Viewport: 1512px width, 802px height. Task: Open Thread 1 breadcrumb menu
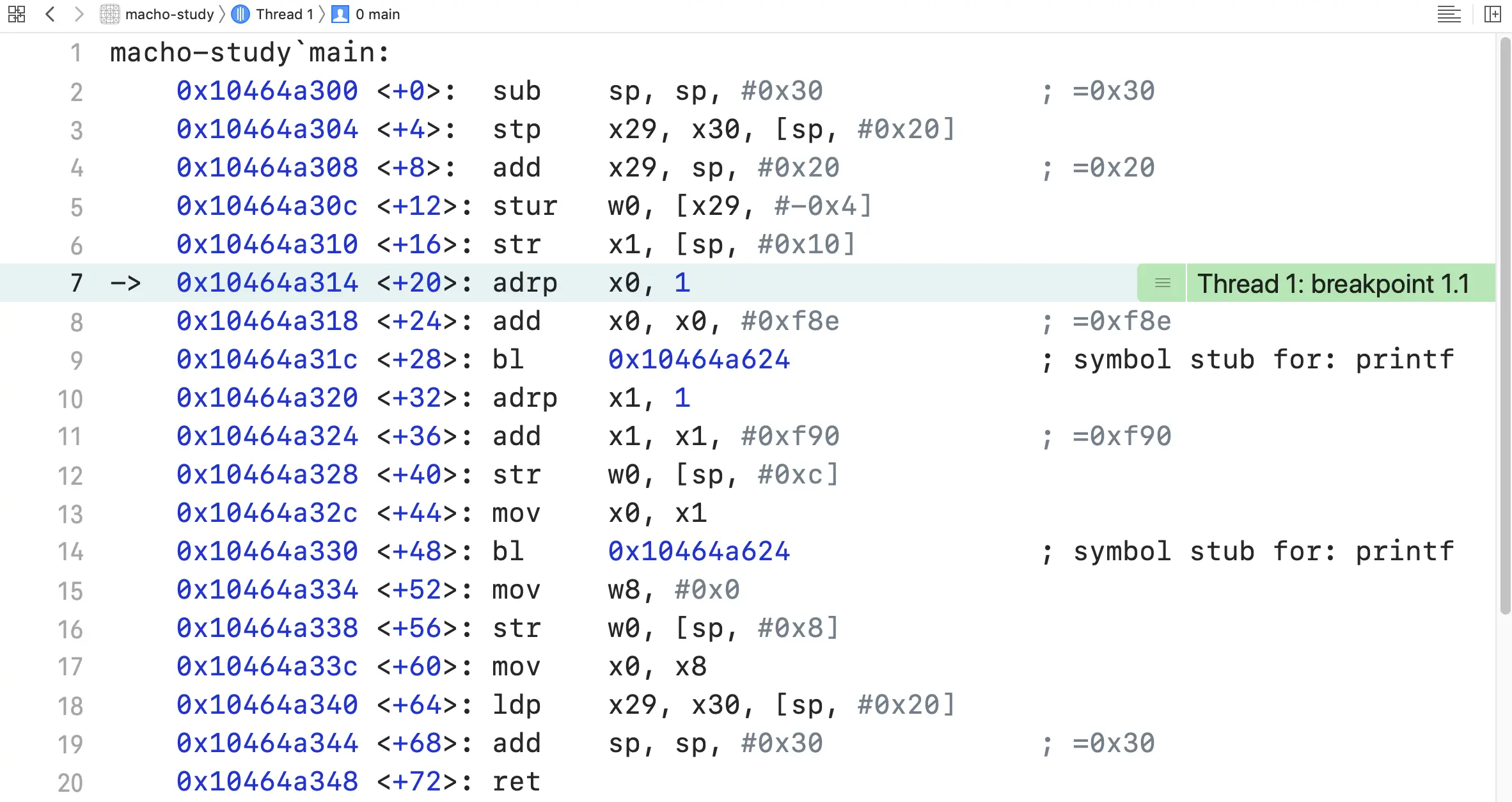click(x=285, y=14)
